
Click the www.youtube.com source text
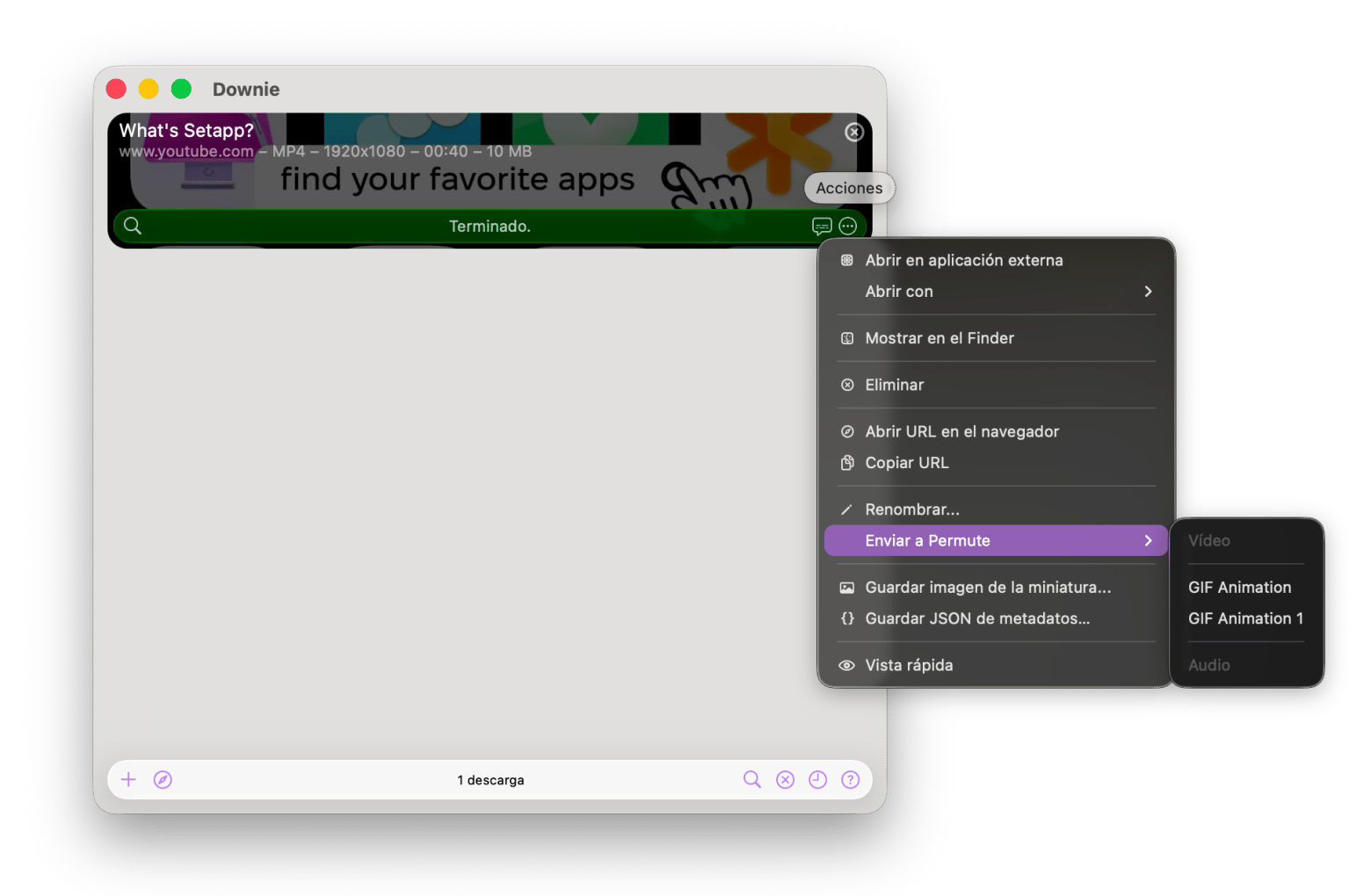point(186,151)
